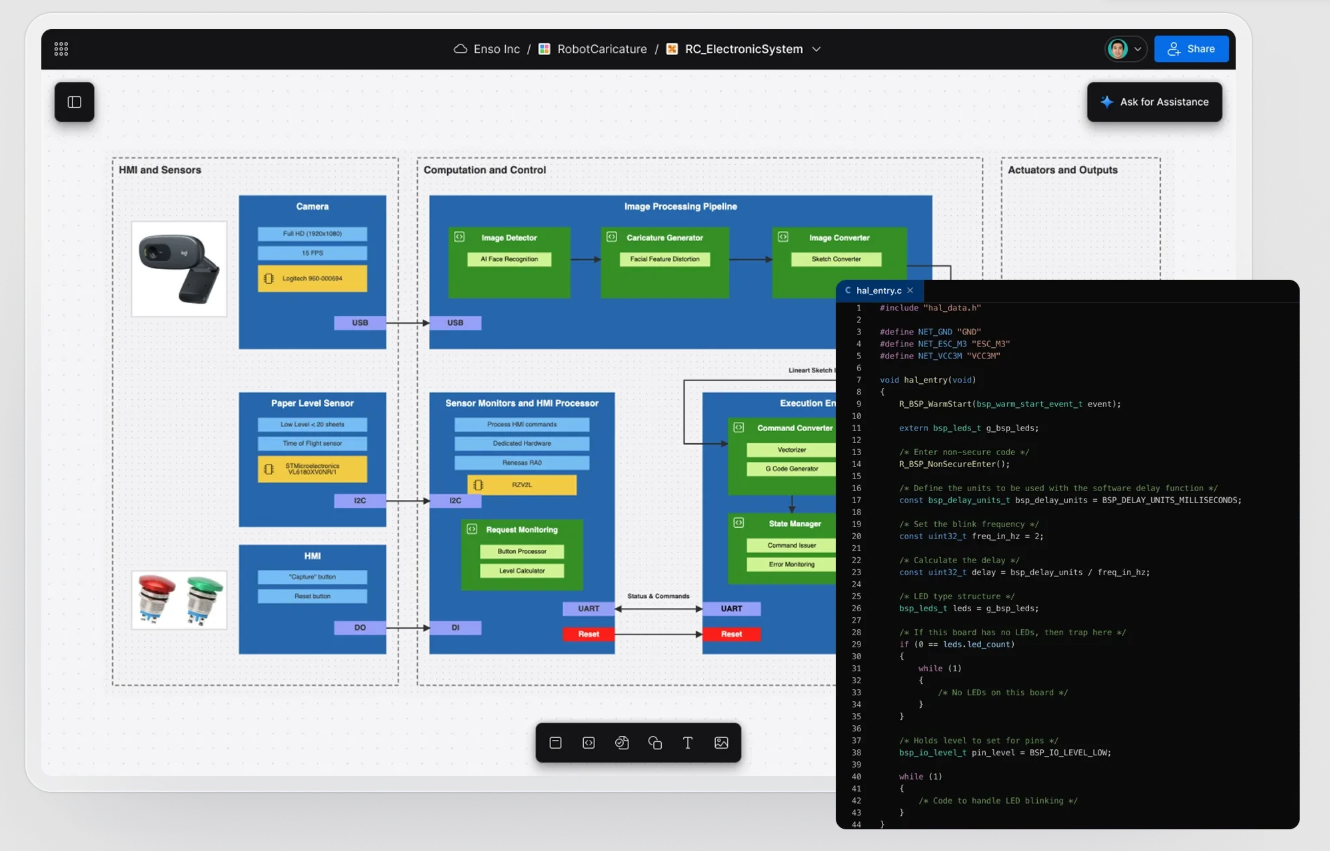Click the chip icon on RZV2L component
Viewport: 1330px width, 851px height.
(478, 485)
